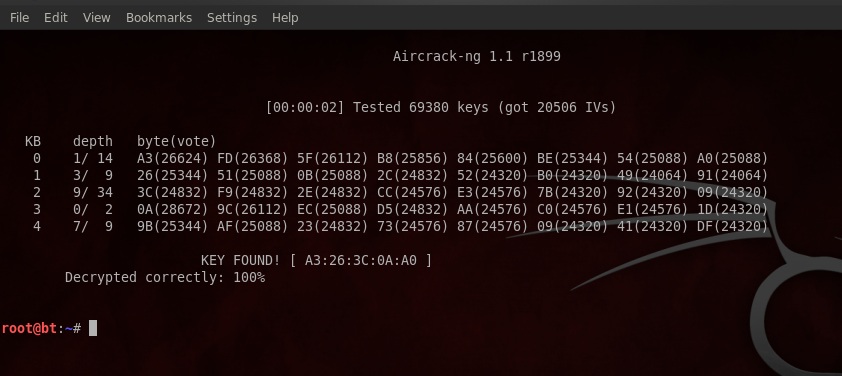
Task: Click EC(25088) in KB row 3
Action: coord(333,209)
